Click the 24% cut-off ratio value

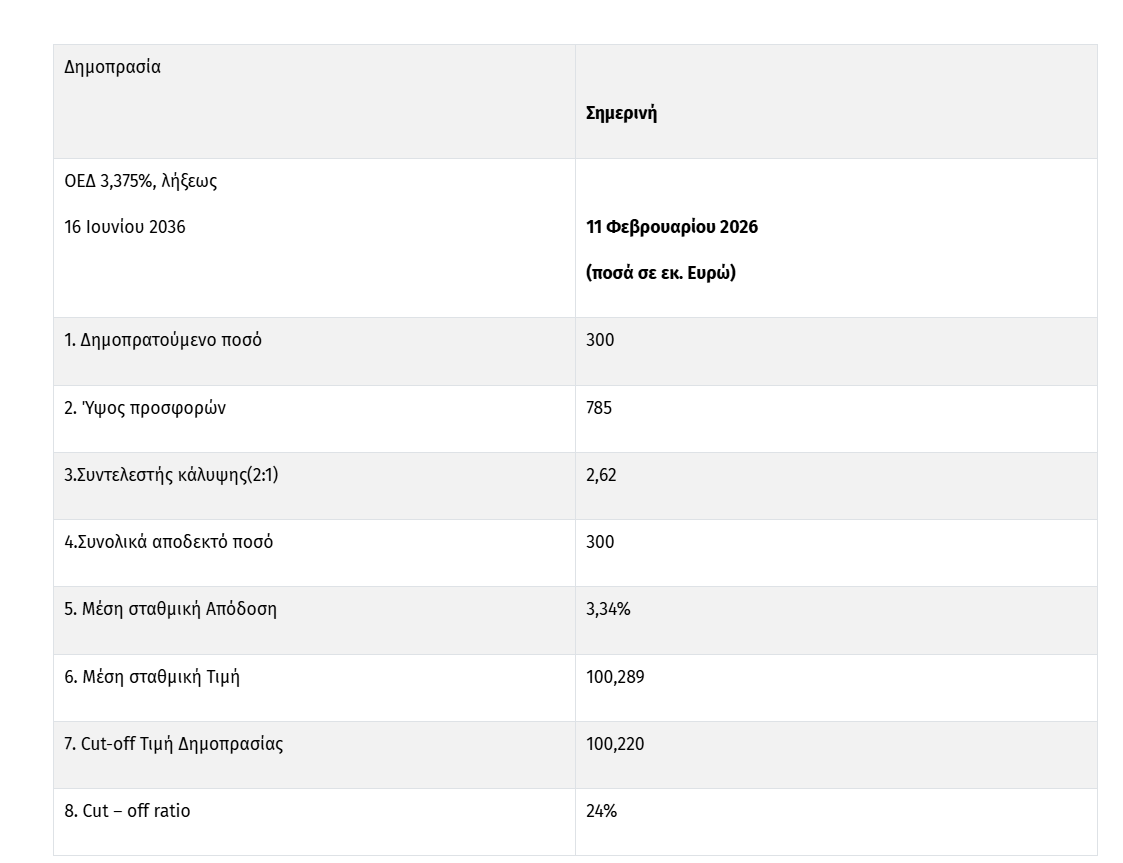tap(601, 811)
